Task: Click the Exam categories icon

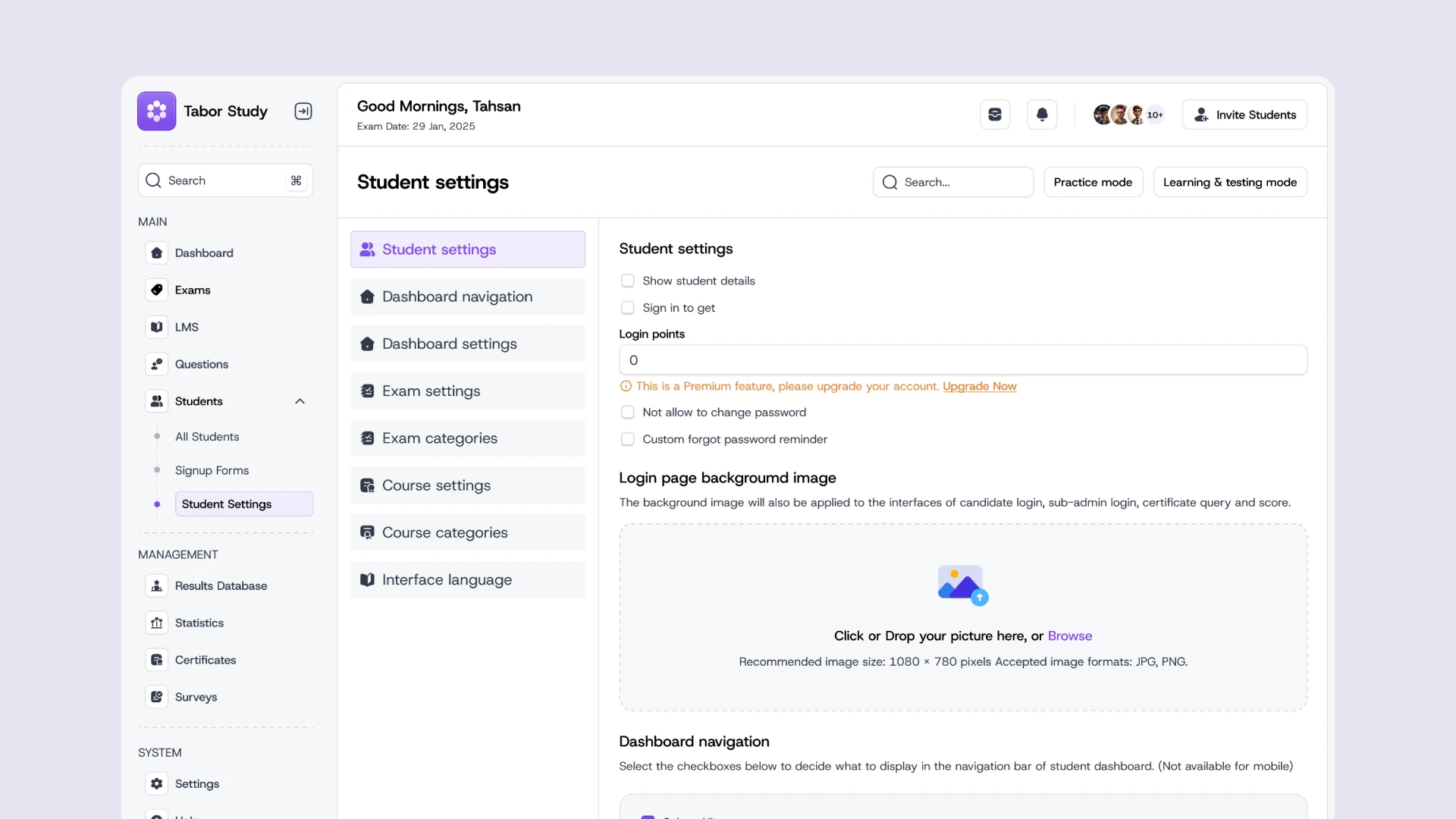Action: [367, 438]
